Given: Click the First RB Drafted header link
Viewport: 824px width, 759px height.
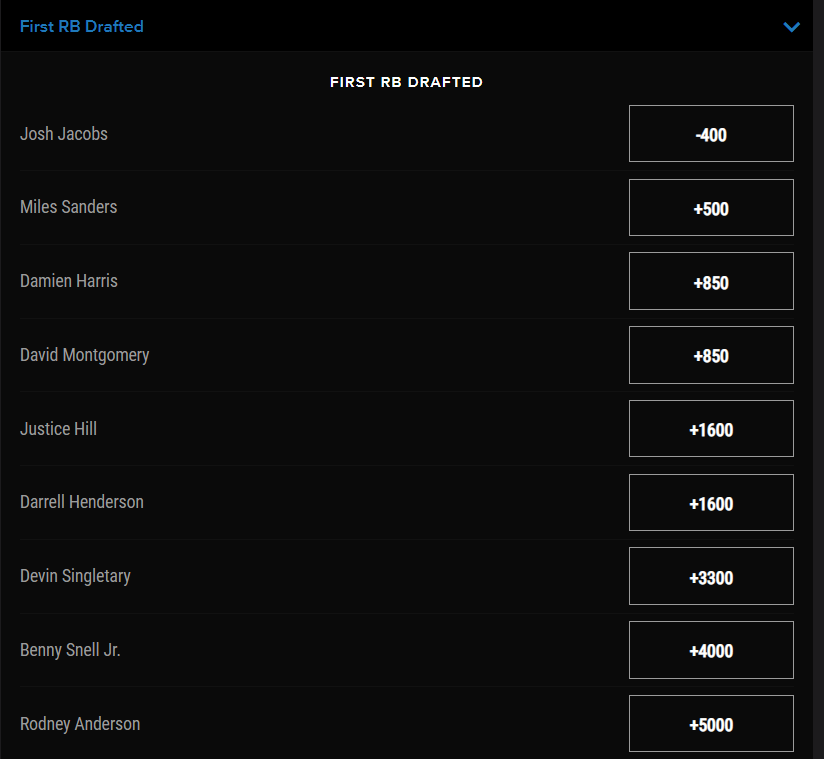Looking at the screenshot, I should pos(81,26).
